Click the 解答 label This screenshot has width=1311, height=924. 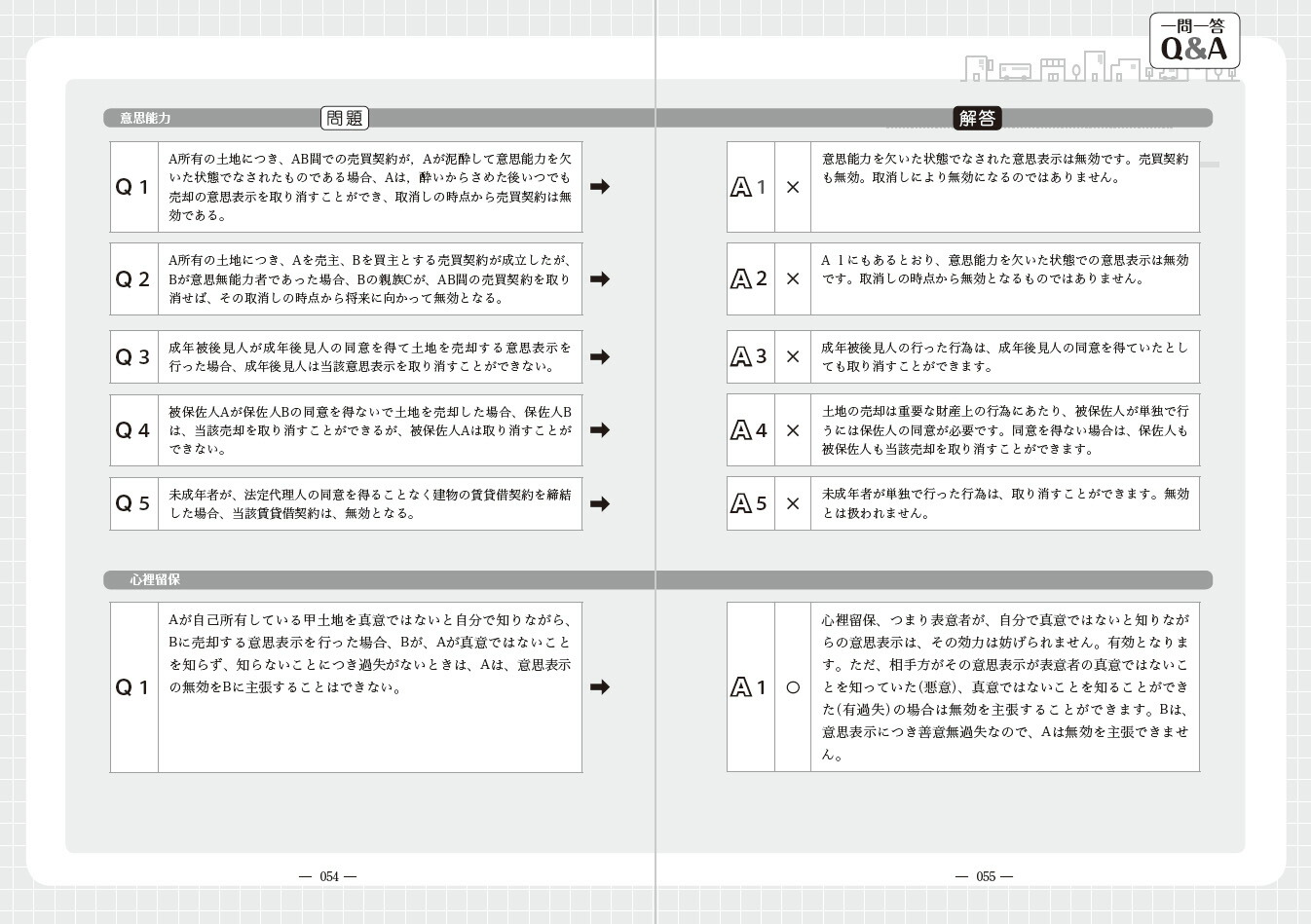click(x=977, y=118)
